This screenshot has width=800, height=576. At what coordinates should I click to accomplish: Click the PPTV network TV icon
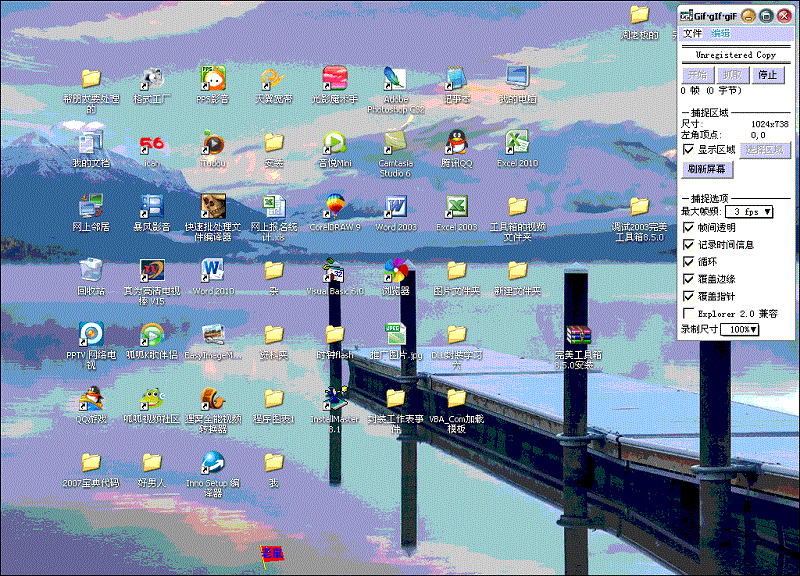point(91,334)
